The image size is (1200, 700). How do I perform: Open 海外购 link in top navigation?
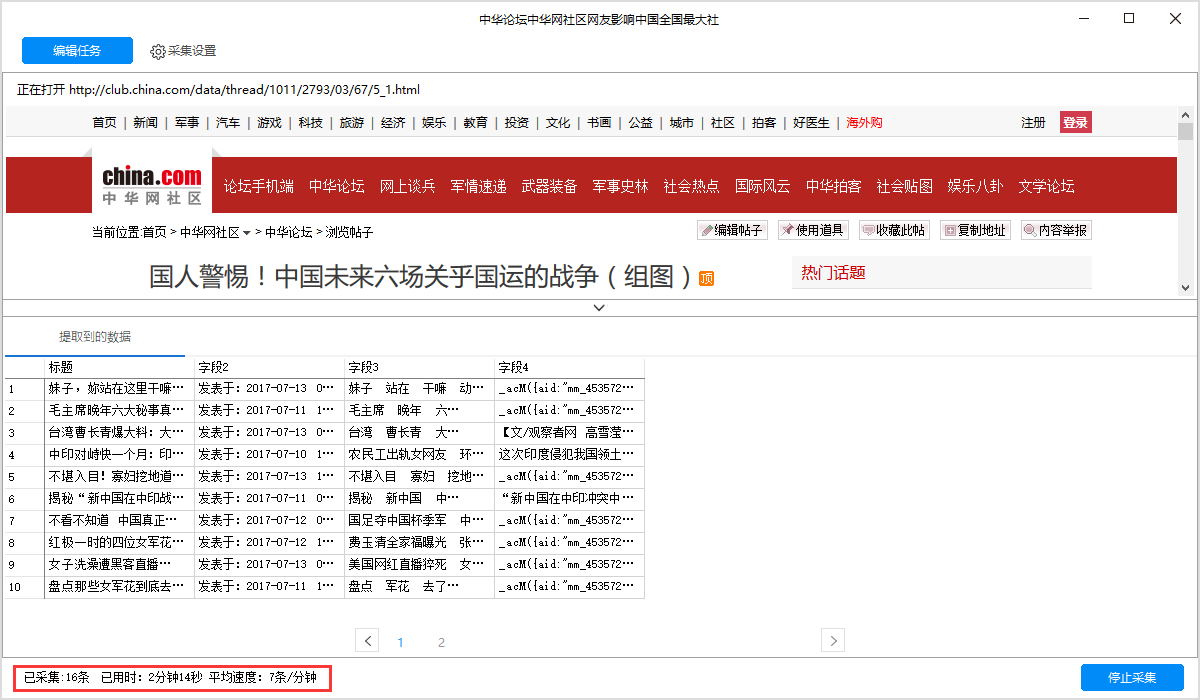coord(864,123)
